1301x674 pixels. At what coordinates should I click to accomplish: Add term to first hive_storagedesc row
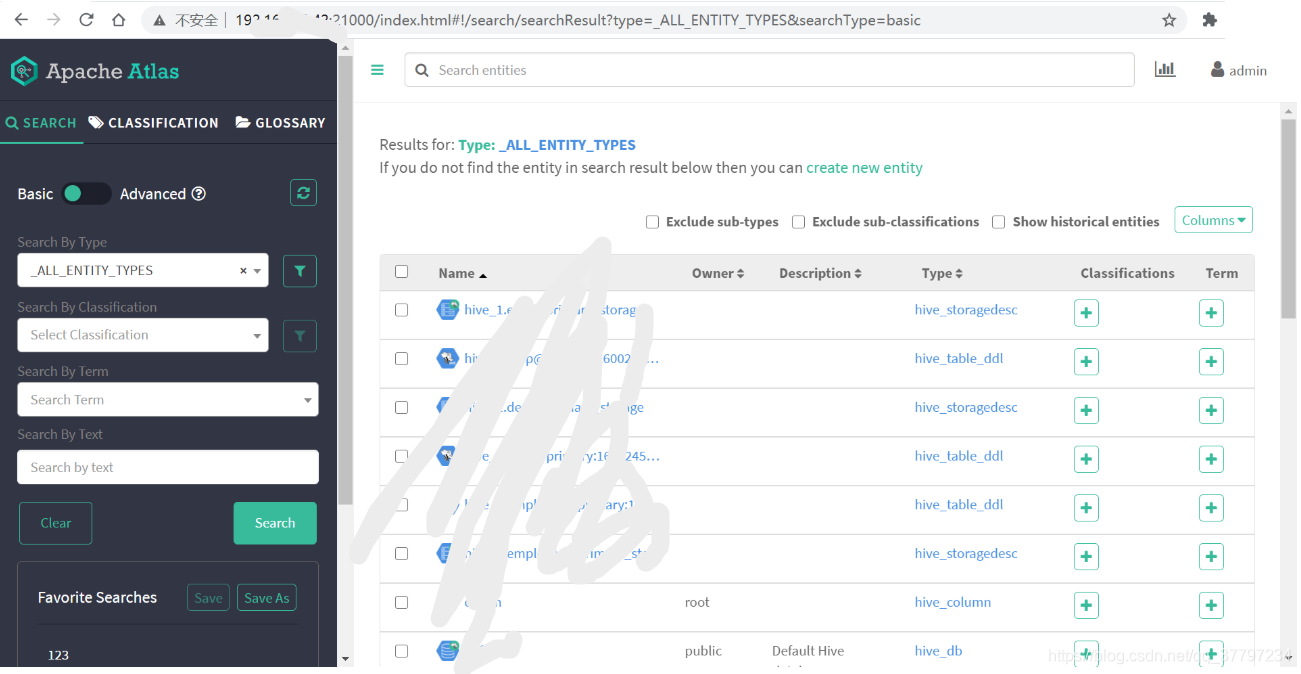pos(1211,313)
